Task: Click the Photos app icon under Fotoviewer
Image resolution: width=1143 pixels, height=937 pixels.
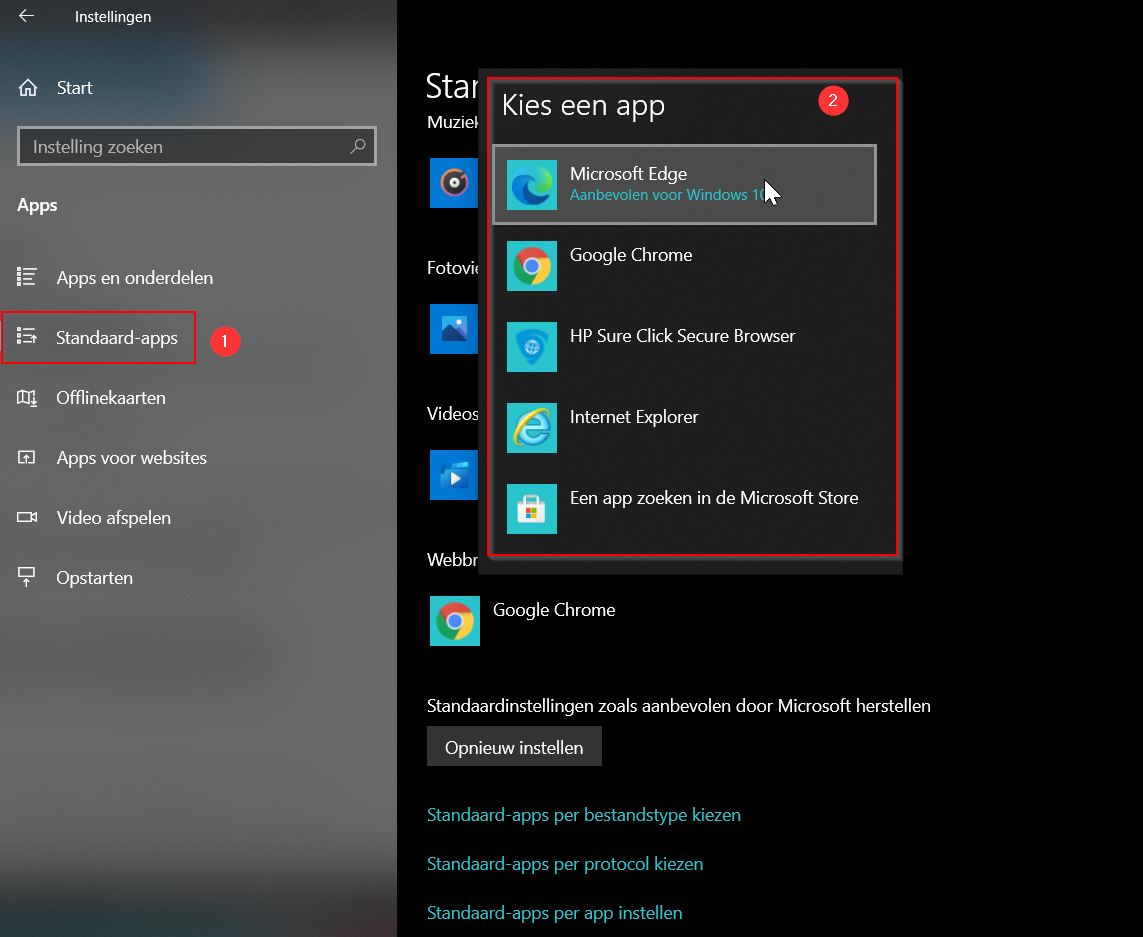Action: pyautogui.click(x=455, y=330)
